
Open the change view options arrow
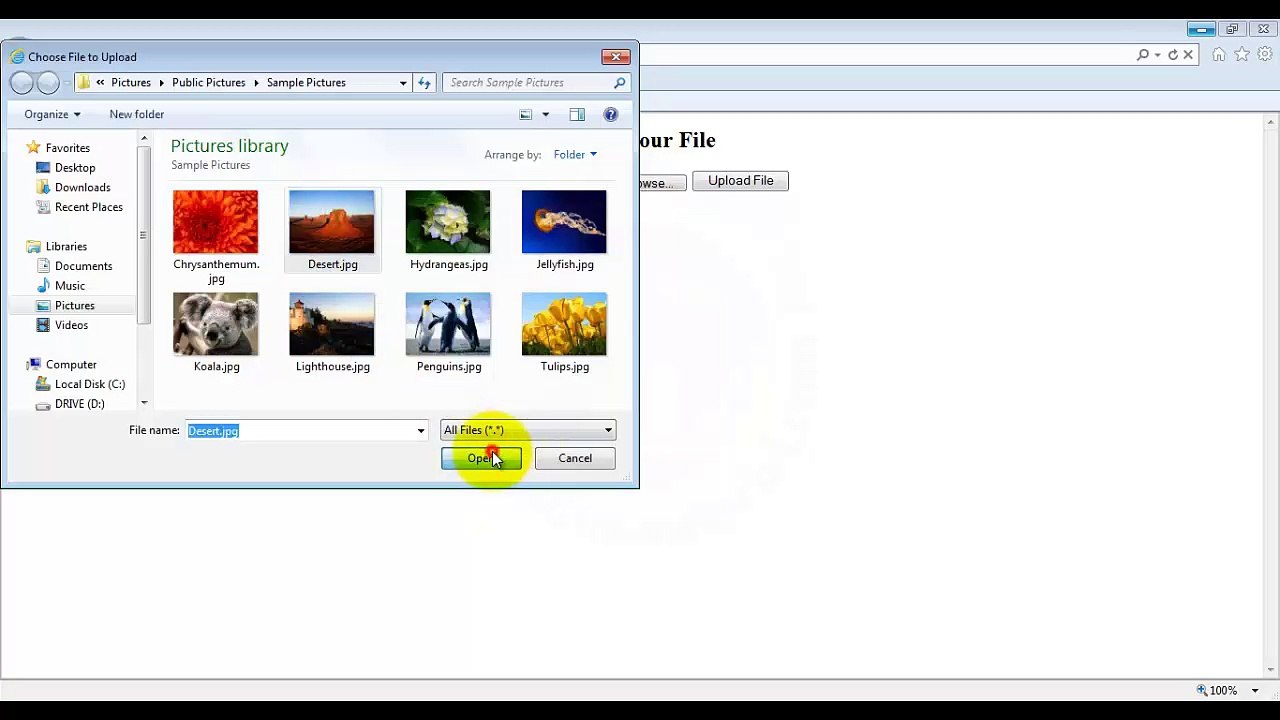(x=545, y=115)
